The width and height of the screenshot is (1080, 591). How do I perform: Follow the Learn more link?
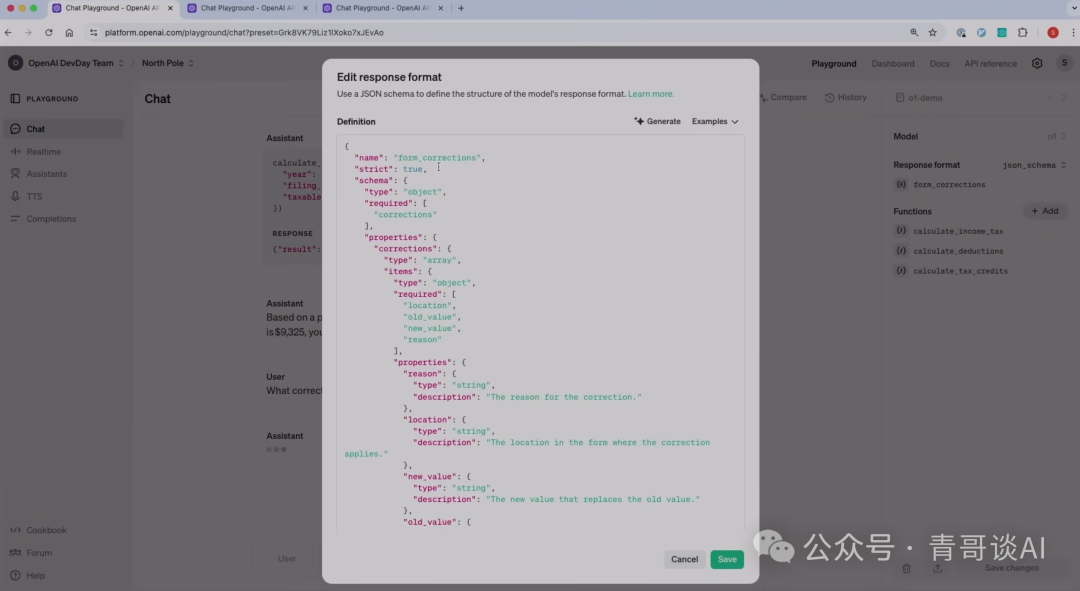point(650,94)
